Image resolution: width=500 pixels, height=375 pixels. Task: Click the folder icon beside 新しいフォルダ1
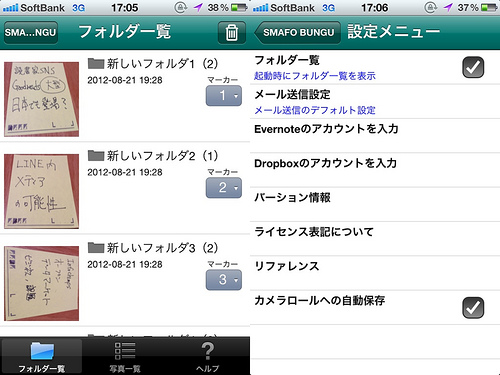coord(96,63)
